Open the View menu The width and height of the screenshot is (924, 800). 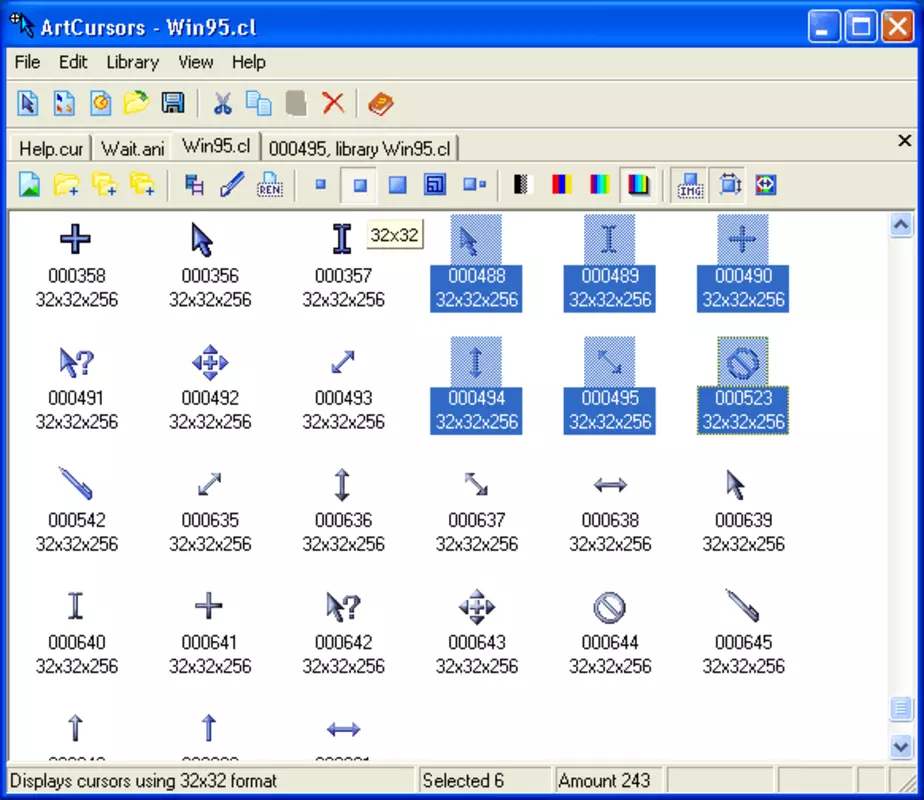[196, 62]
